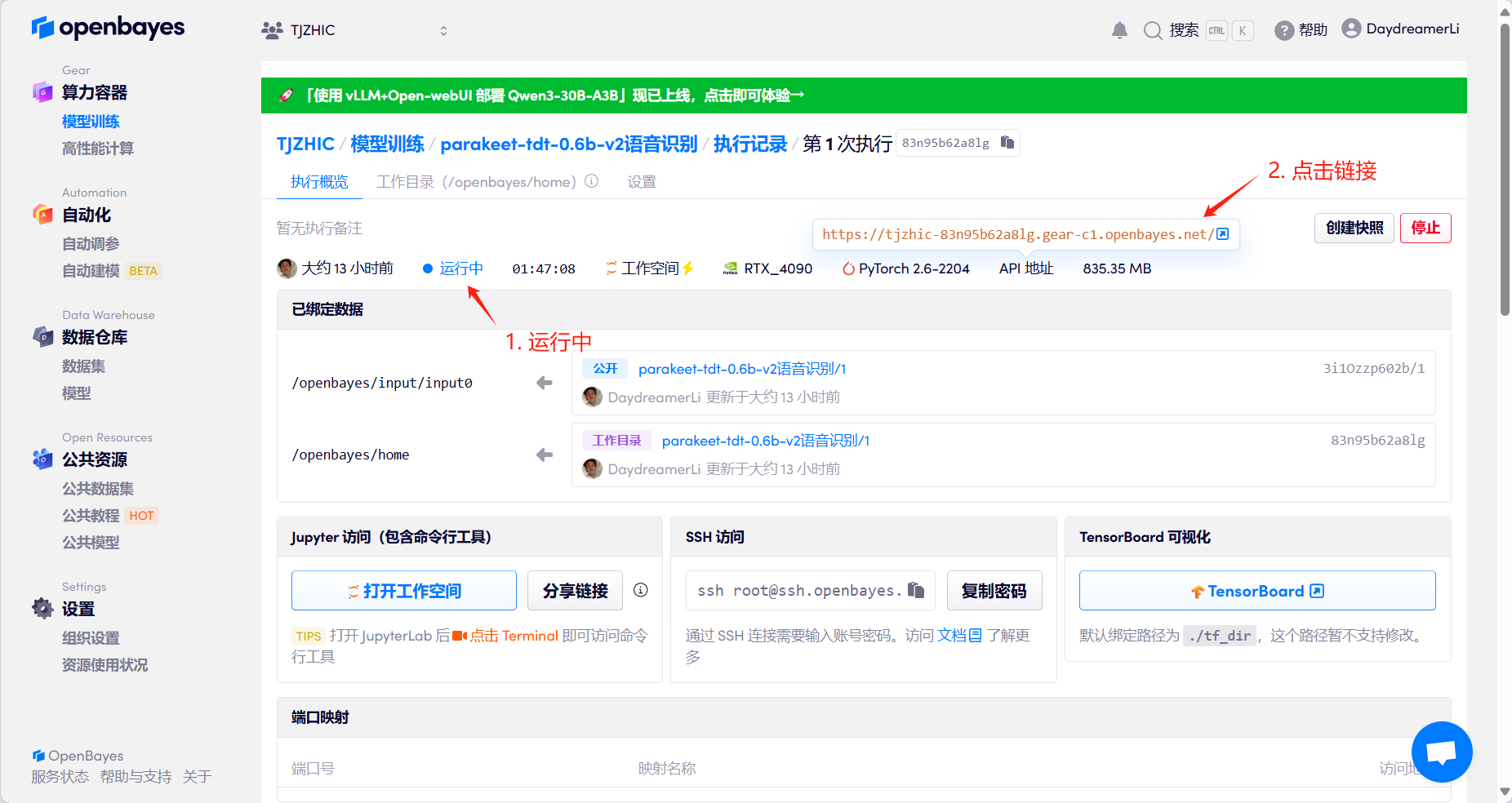Open the 帮助 help icon
This screenshot has width=1512, height=803.
1284,31
